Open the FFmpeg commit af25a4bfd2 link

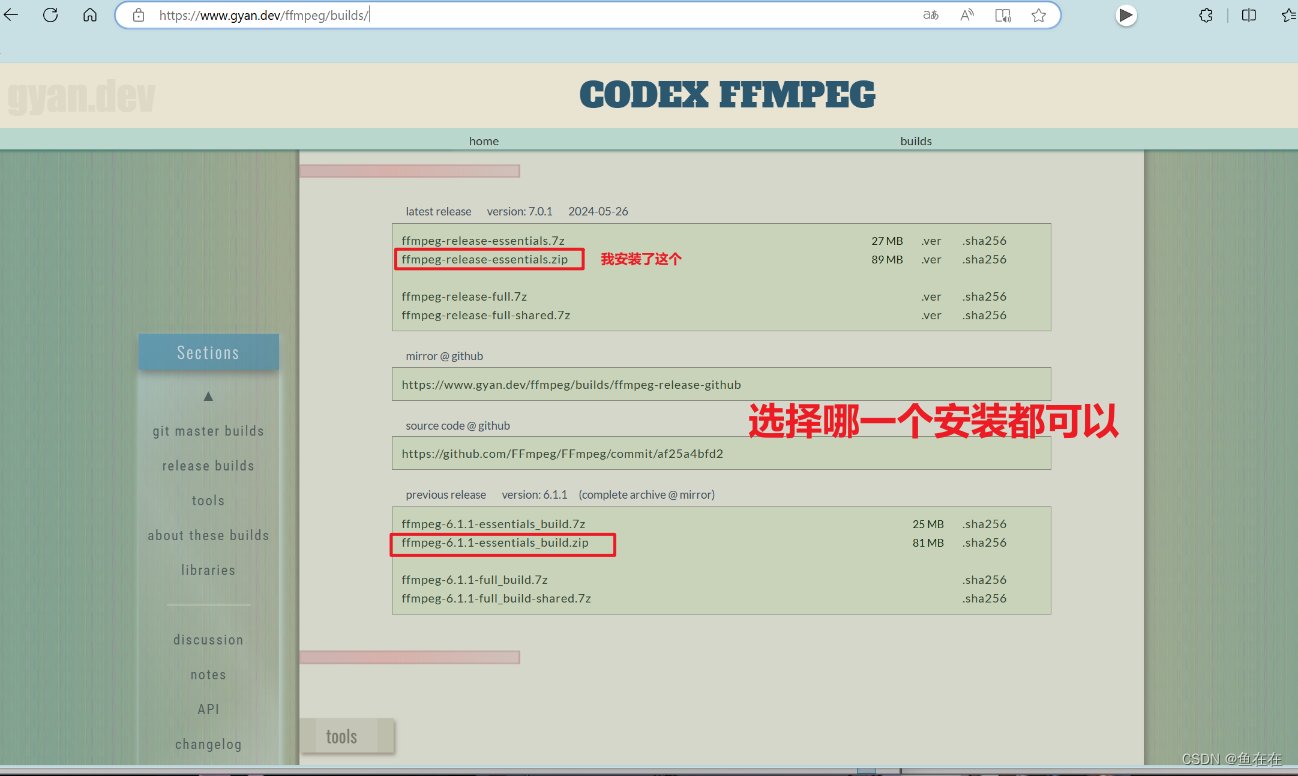pos(562,453)
